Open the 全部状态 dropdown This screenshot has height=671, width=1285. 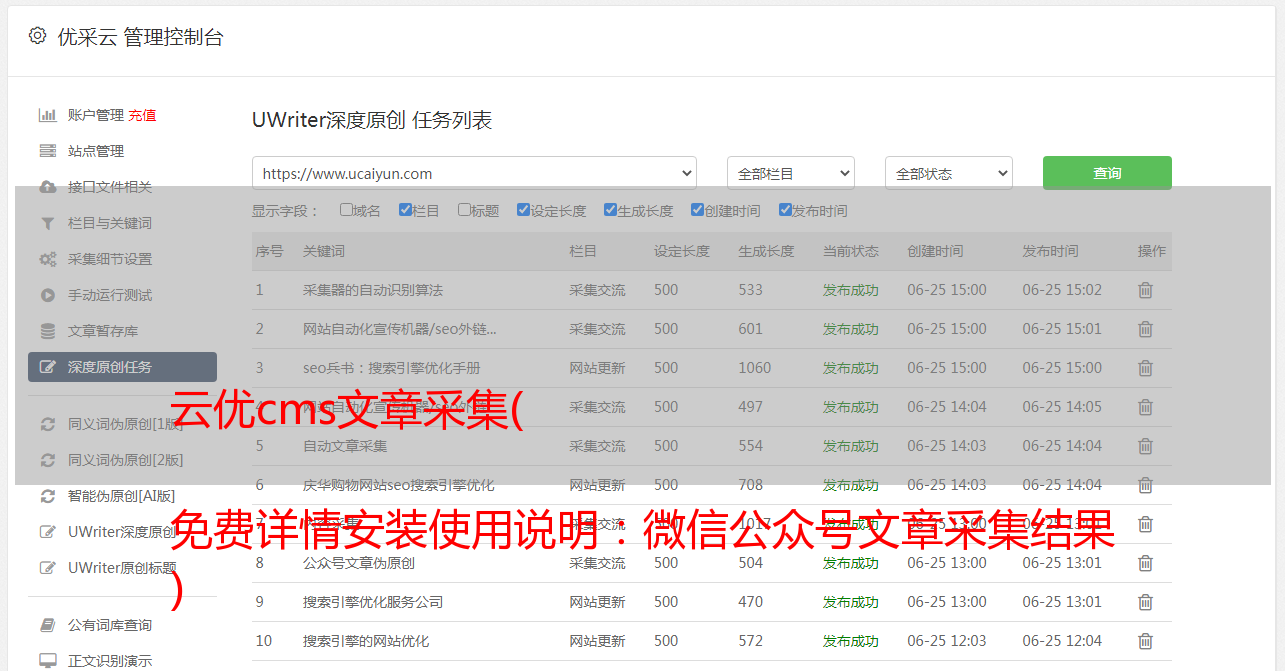pyautogui.click(x=948, y=173)
